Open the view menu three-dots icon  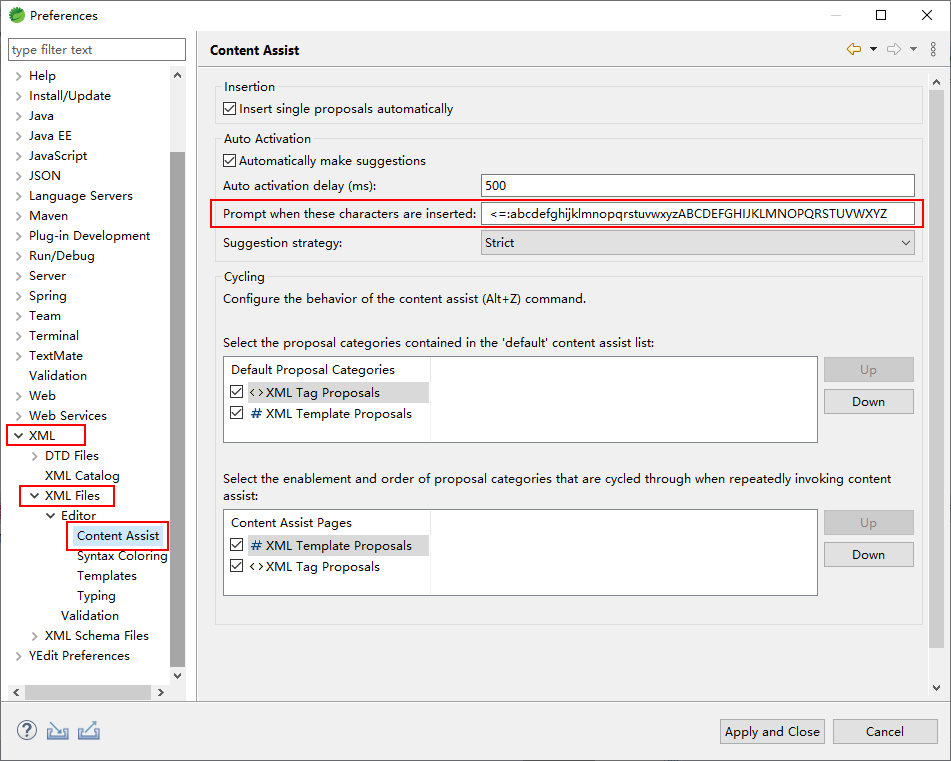click(x=933, y=49)
